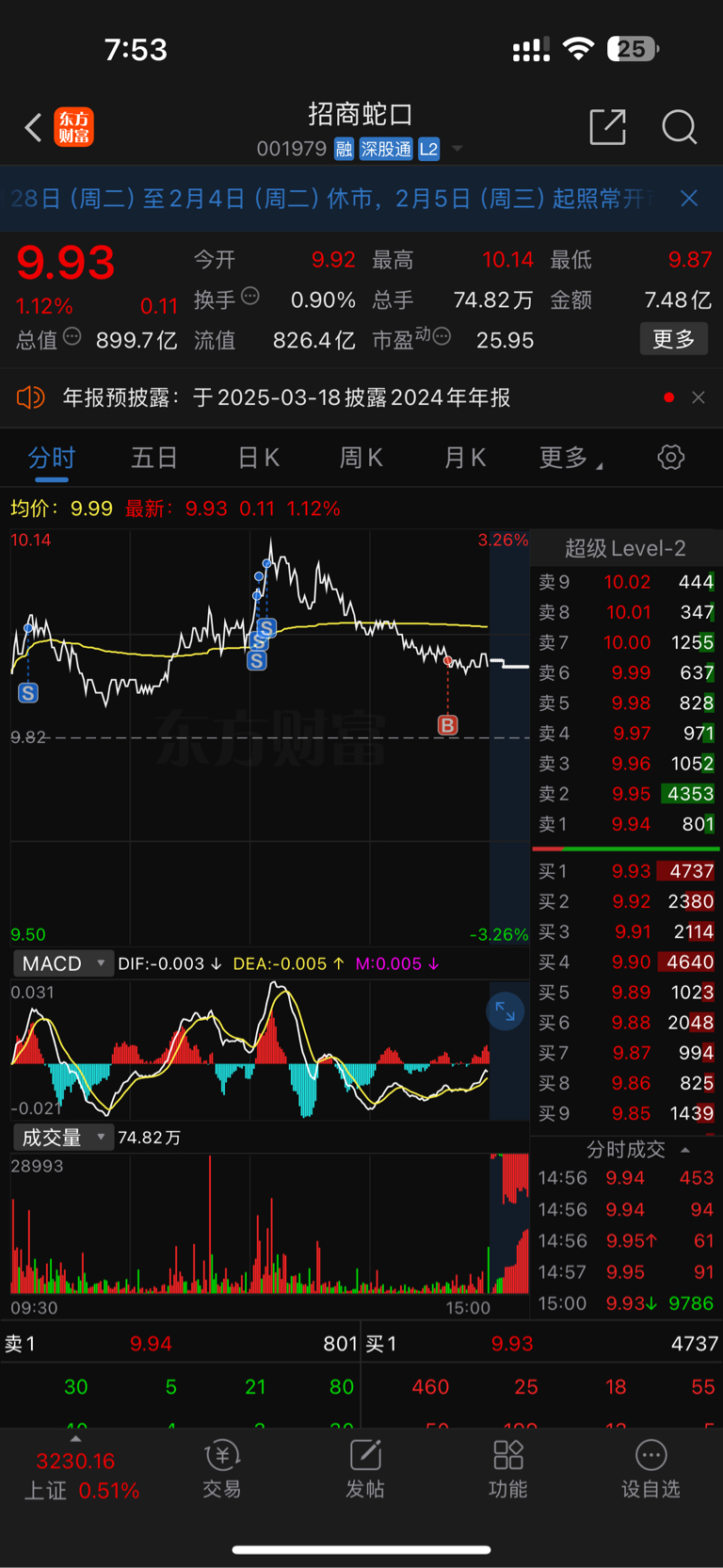Tap the 15:00 trade row 9786
This screenshot has width=723, height=1568.
tap(626, 1303)
